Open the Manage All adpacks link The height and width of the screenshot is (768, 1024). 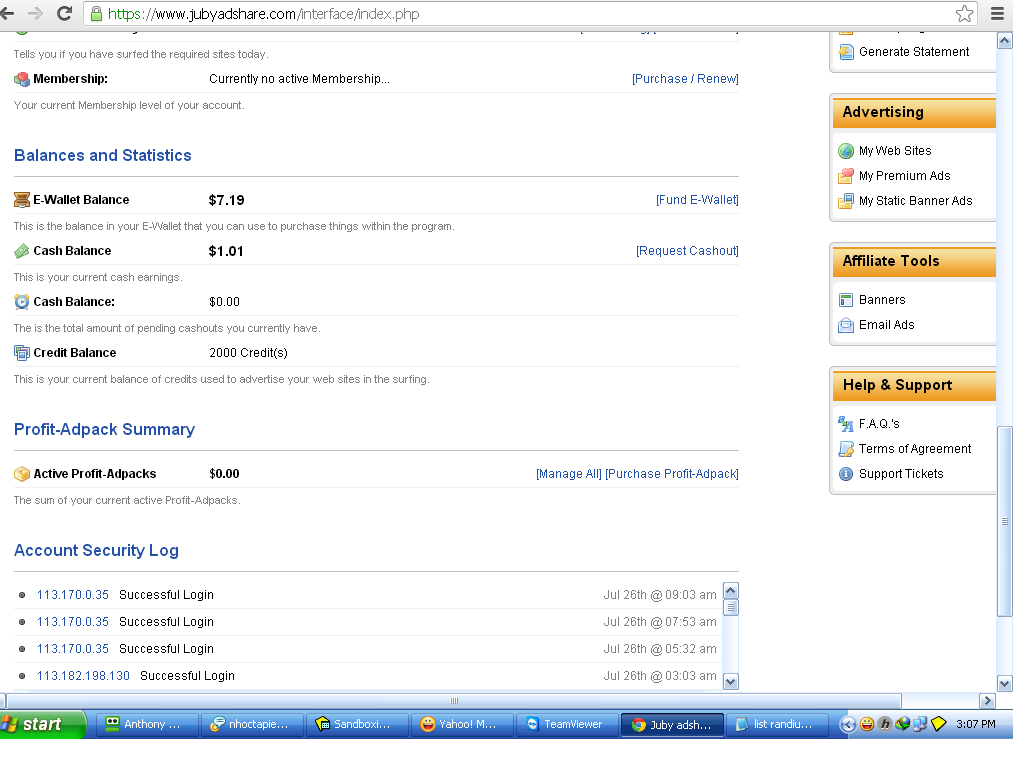(569, 473)
